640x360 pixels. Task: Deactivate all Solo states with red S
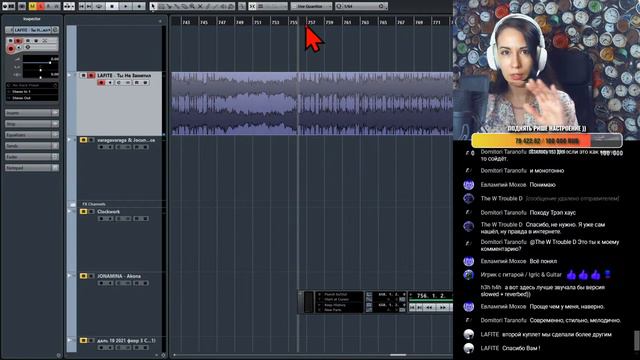point(40,6)
